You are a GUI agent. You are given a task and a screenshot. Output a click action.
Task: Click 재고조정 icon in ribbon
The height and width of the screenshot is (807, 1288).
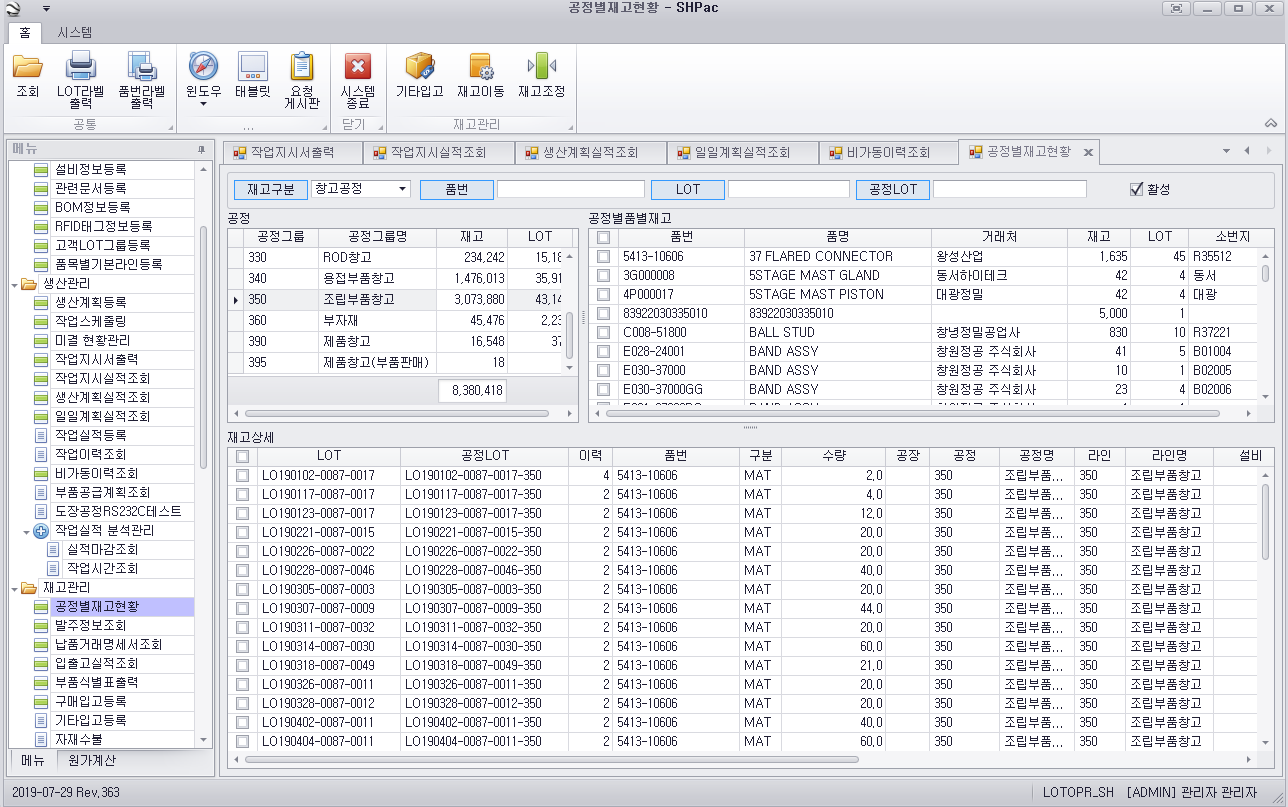[x=541, y=68]
